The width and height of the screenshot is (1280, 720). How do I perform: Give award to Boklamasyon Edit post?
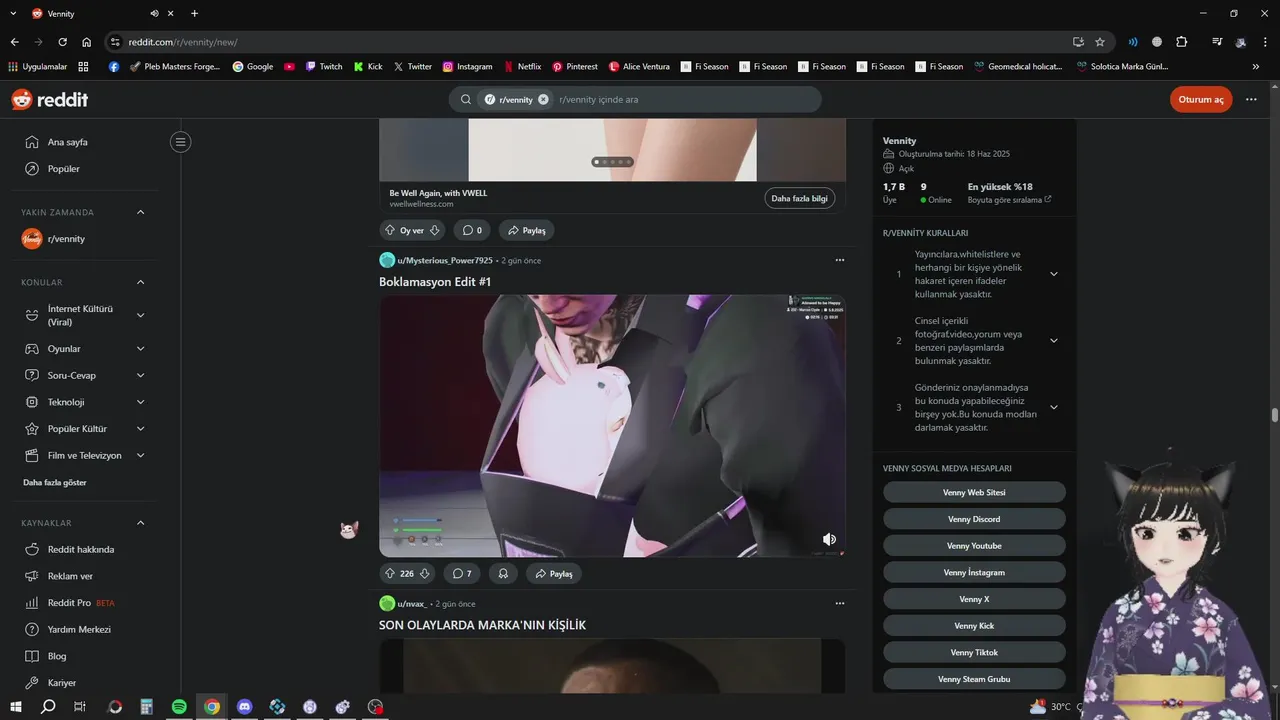pos(504,574)
